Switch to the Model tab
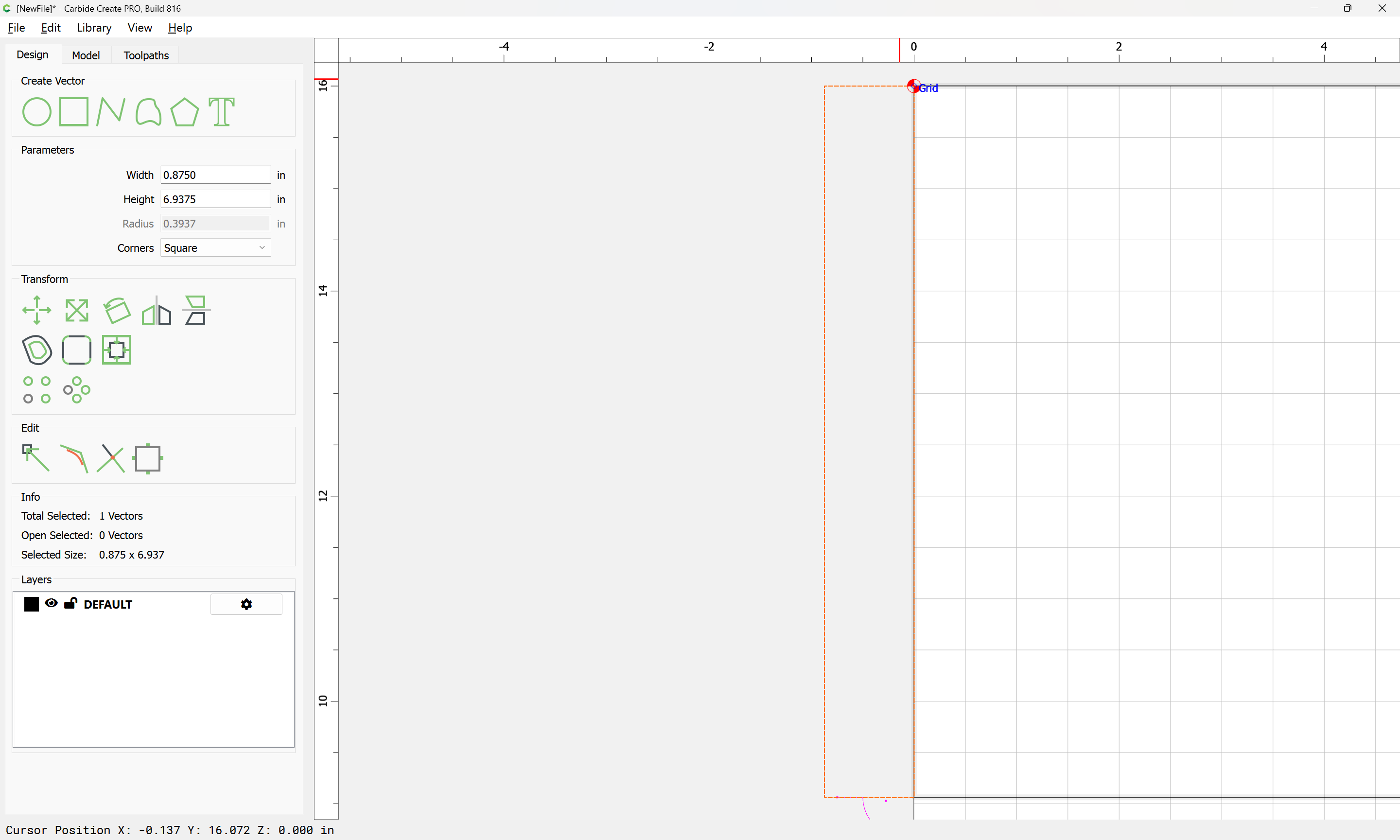The image size is (1400, 840). tap(86, 55)
